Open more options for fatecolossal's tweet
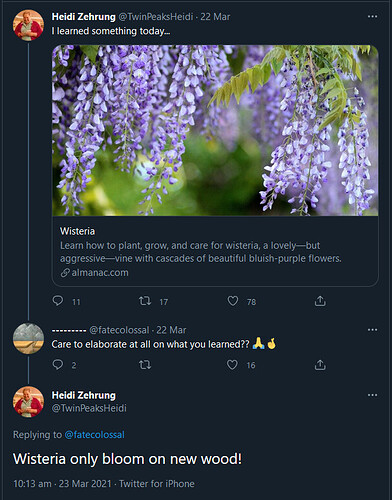392x500 pixels. tap(372, 330)
